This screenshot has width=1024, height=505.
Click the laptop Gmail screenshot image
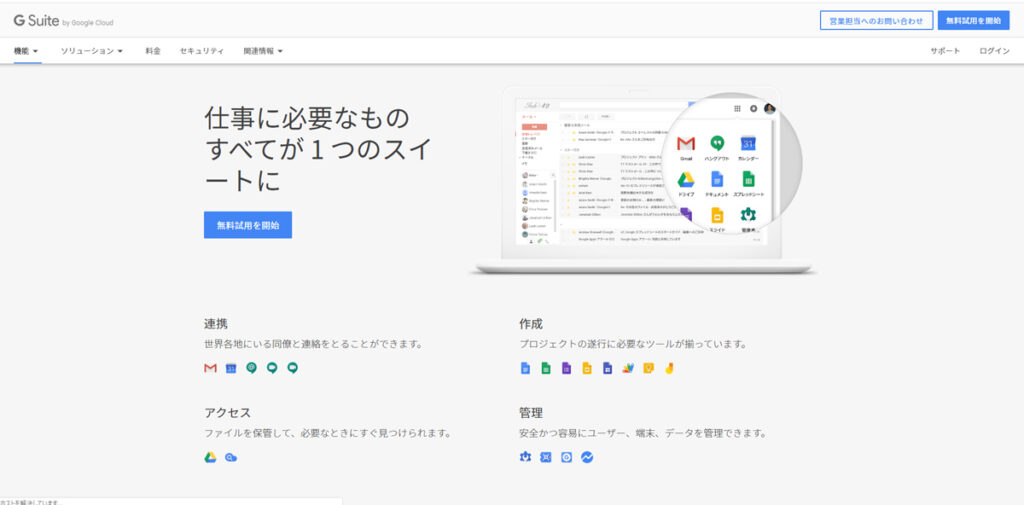pyautogui.click(x=643, y=181)
